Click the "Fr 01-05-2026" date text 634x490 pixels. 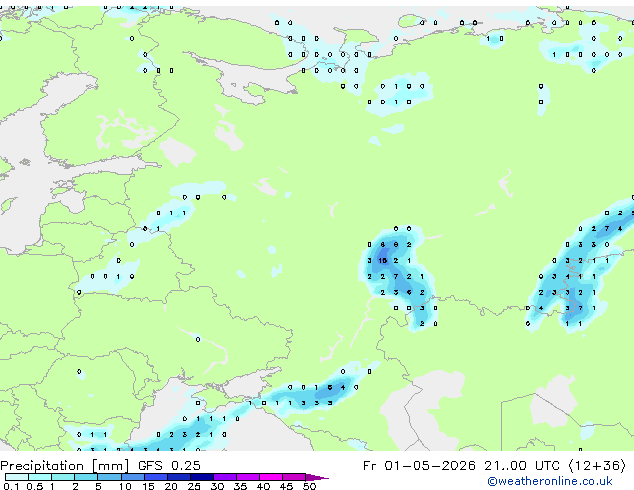[x=419, y=466]
